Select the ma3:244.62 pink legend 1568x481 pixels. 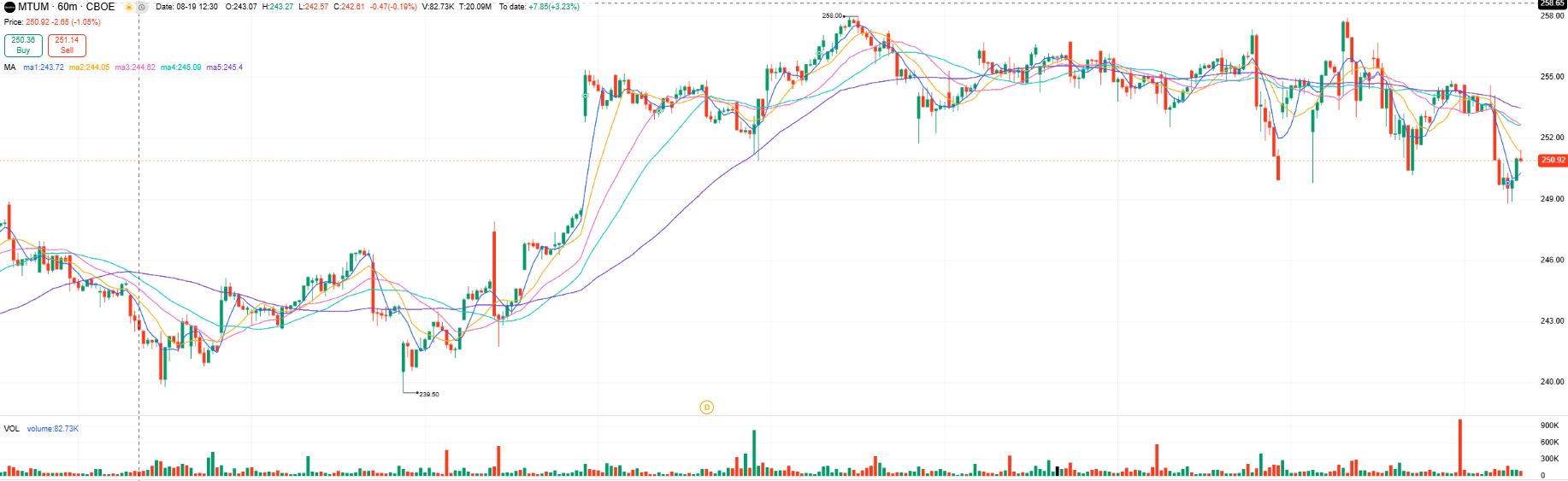(135, 67)
